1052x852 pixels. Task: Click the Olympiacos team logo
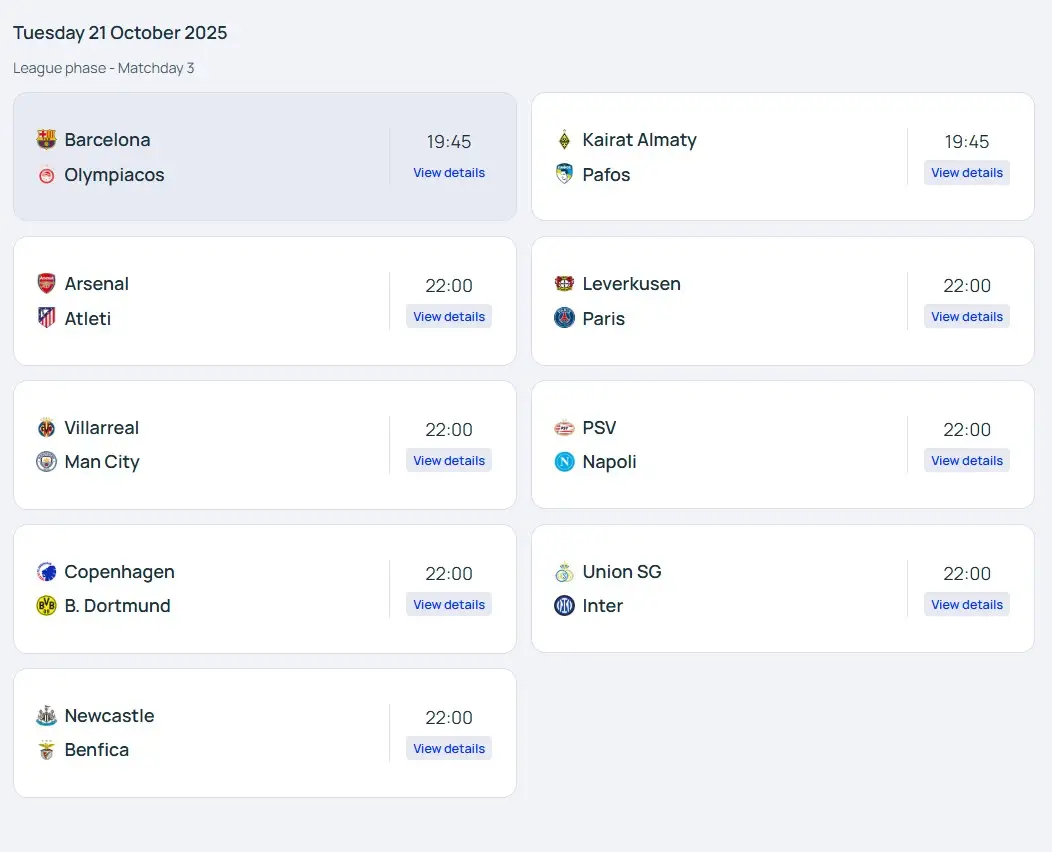coord(46,175)
